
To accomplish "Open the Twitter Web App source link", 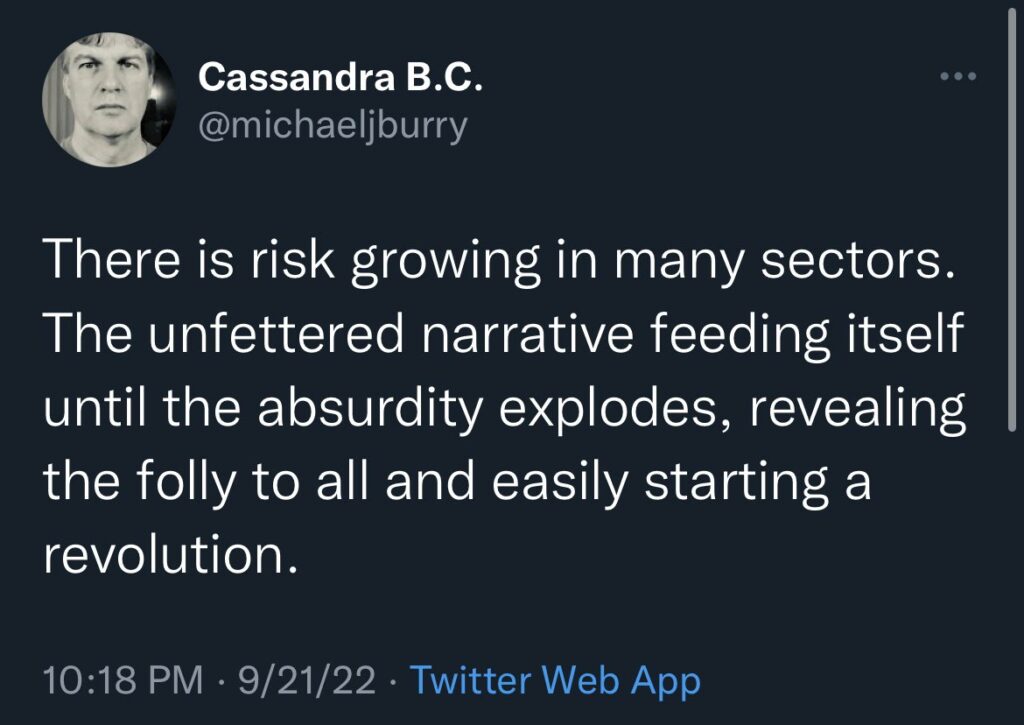I will click(x=555, y=681).
